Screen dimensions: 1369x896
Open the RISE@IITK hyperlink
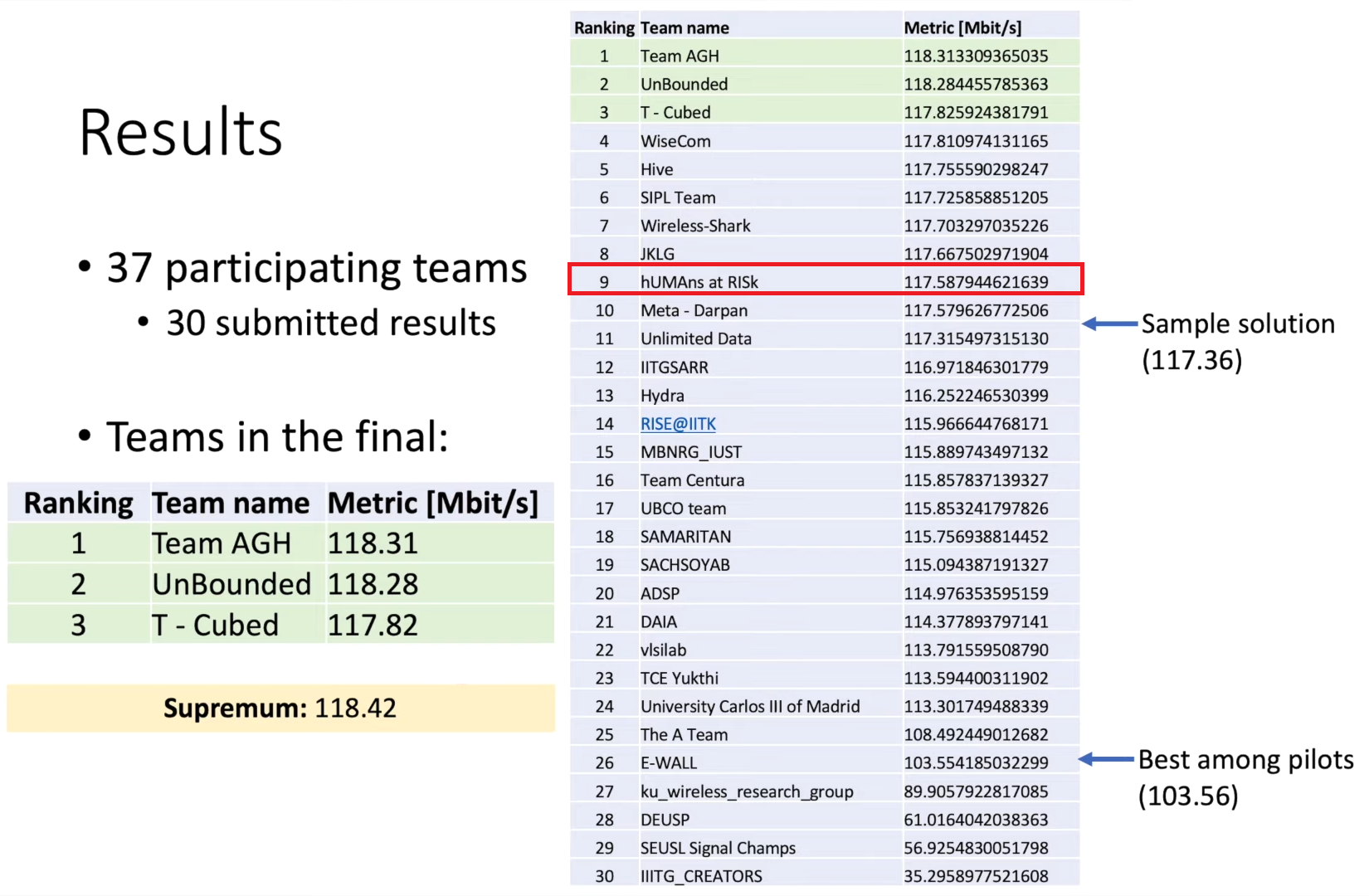(x=678, y=424)
